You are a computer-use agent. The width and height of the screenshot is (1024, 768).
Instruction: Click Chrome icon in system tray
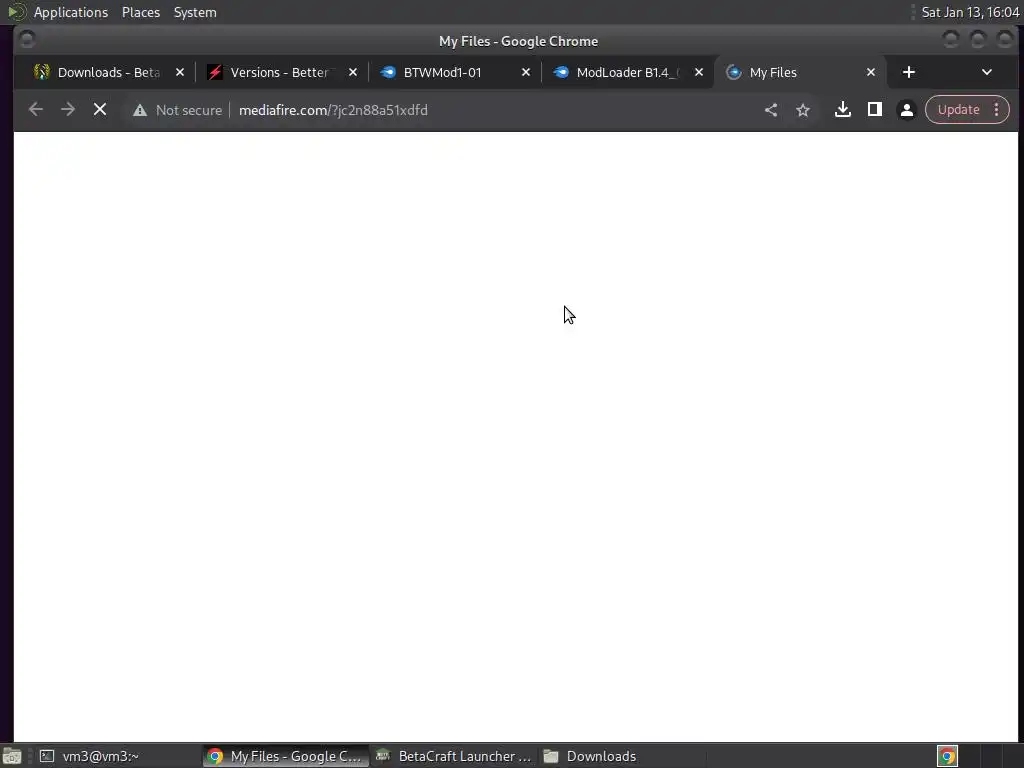click(x=947, y=756)
